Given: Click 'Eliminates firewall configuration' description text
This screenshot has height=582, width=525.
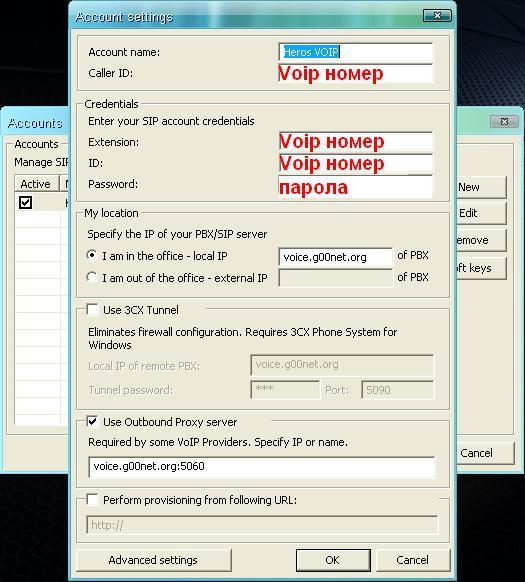Looking at the screenshot, I should coord(242,338).
